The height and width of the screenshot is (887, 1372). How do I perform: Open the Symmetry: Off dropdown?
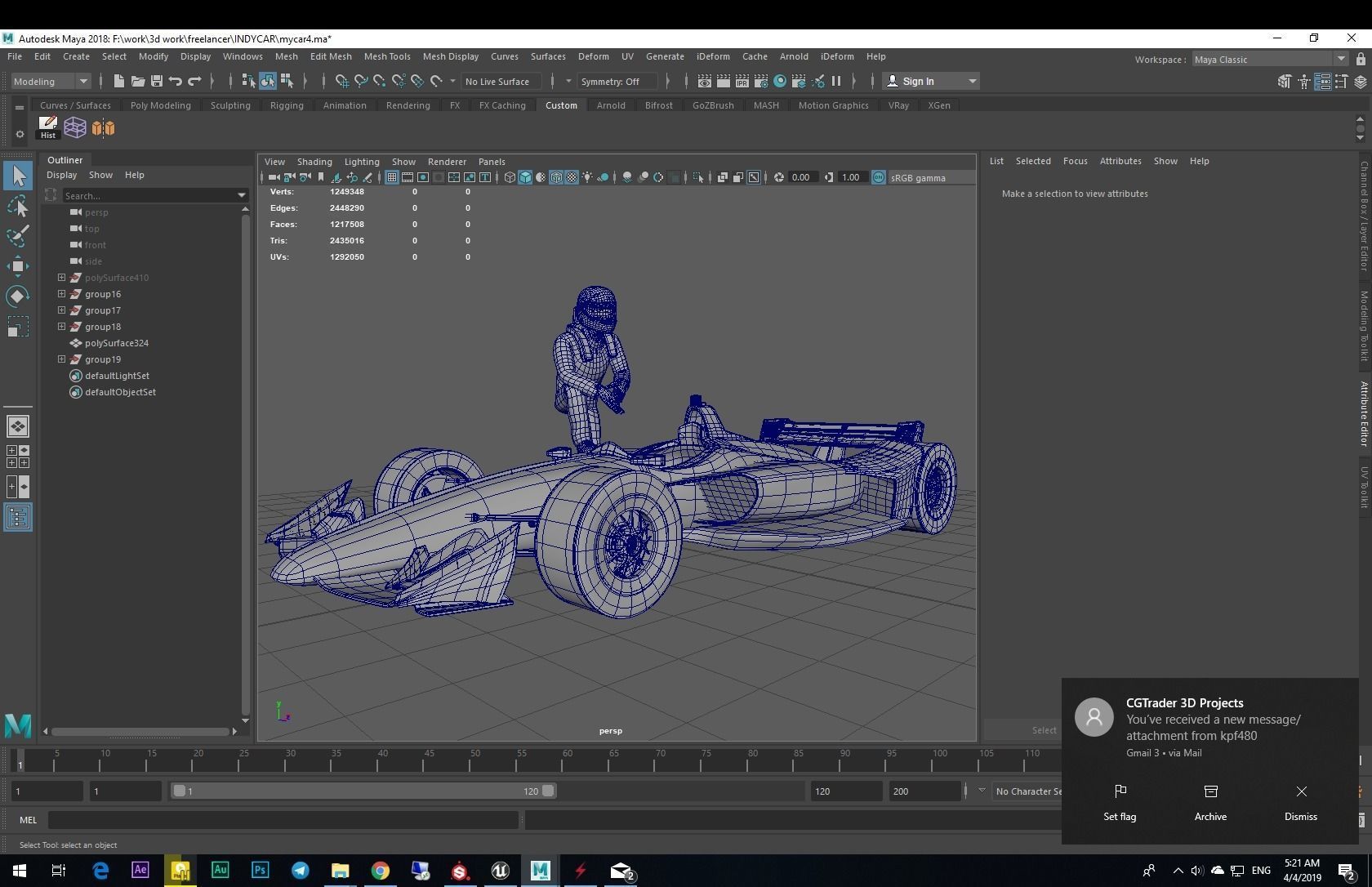pos(617,81)
